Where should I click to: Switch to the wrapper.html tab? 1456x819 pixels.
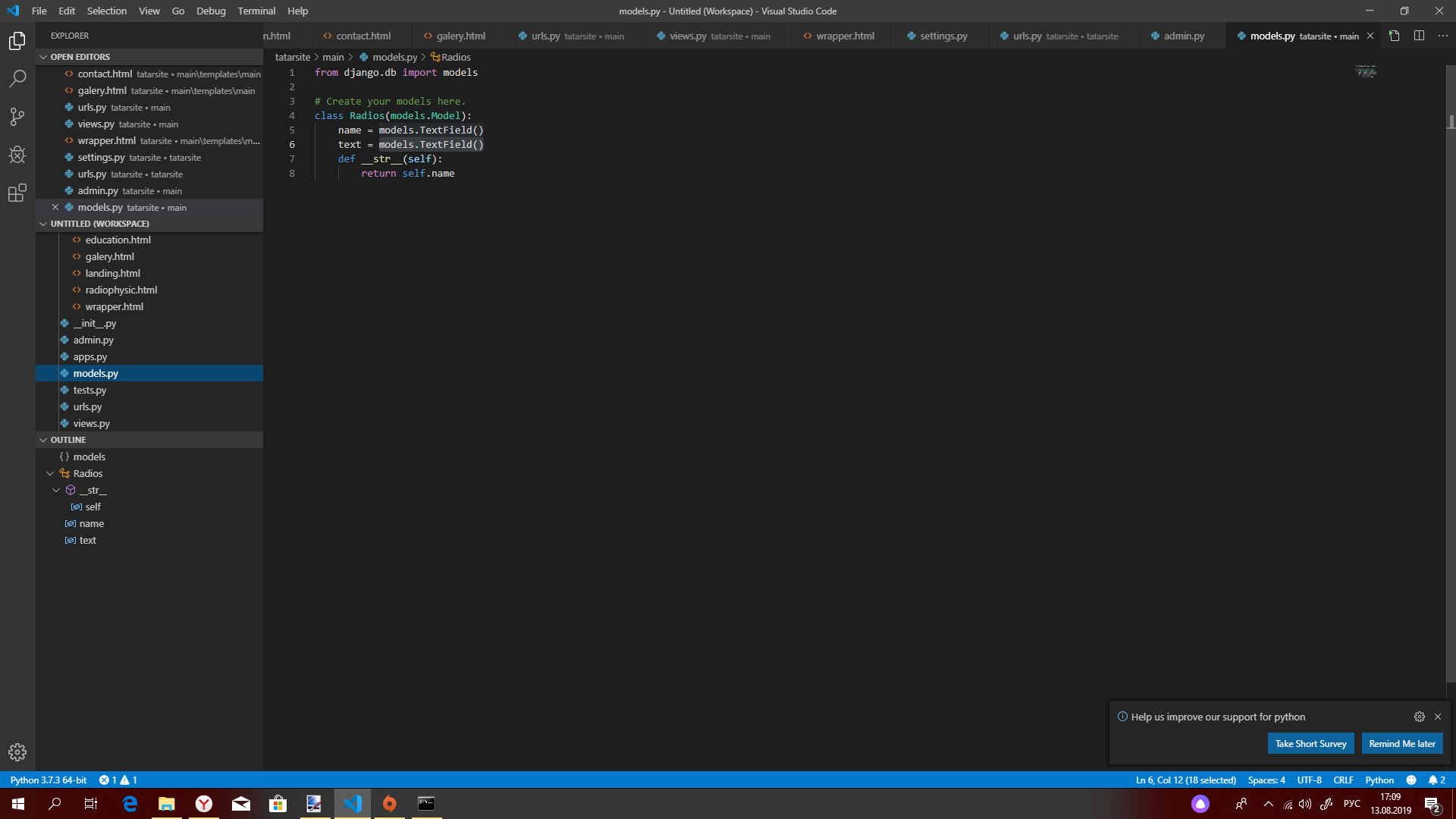(845, 36)
